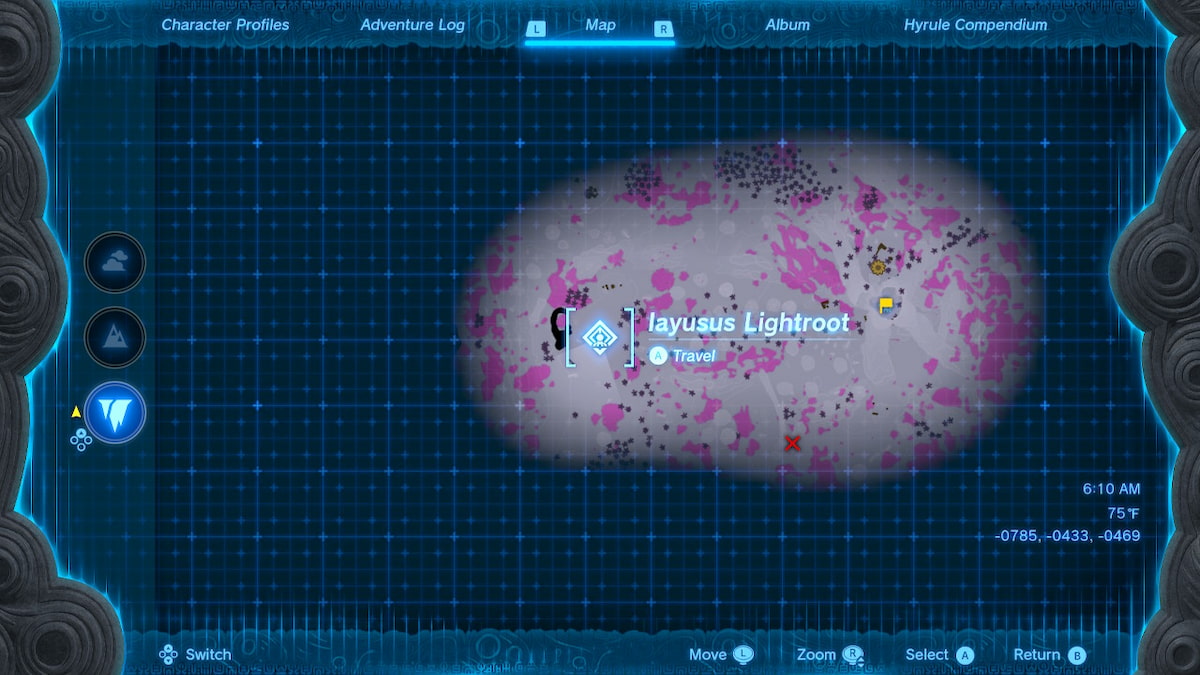Select the red X map stamp
Screen dimensions: 1200x675
pos(792,442)
